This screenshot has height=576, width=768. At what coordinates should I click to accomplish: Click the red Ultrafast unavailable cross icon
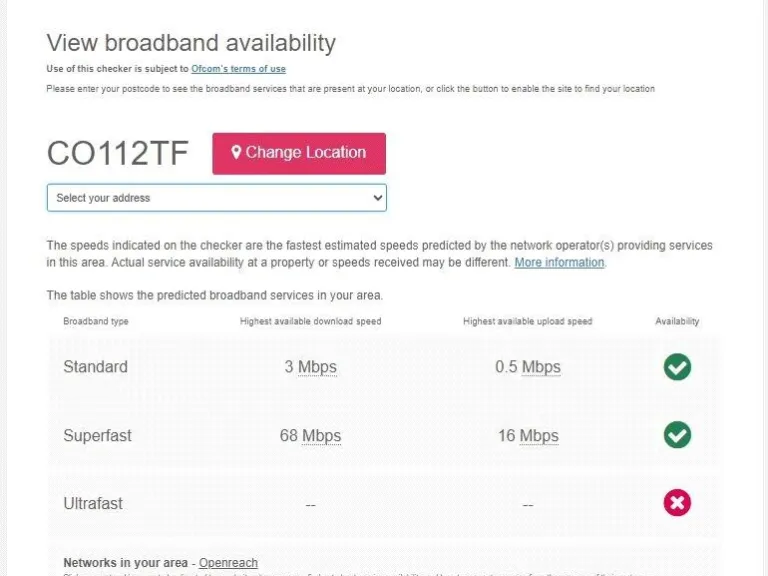[677, 503]
